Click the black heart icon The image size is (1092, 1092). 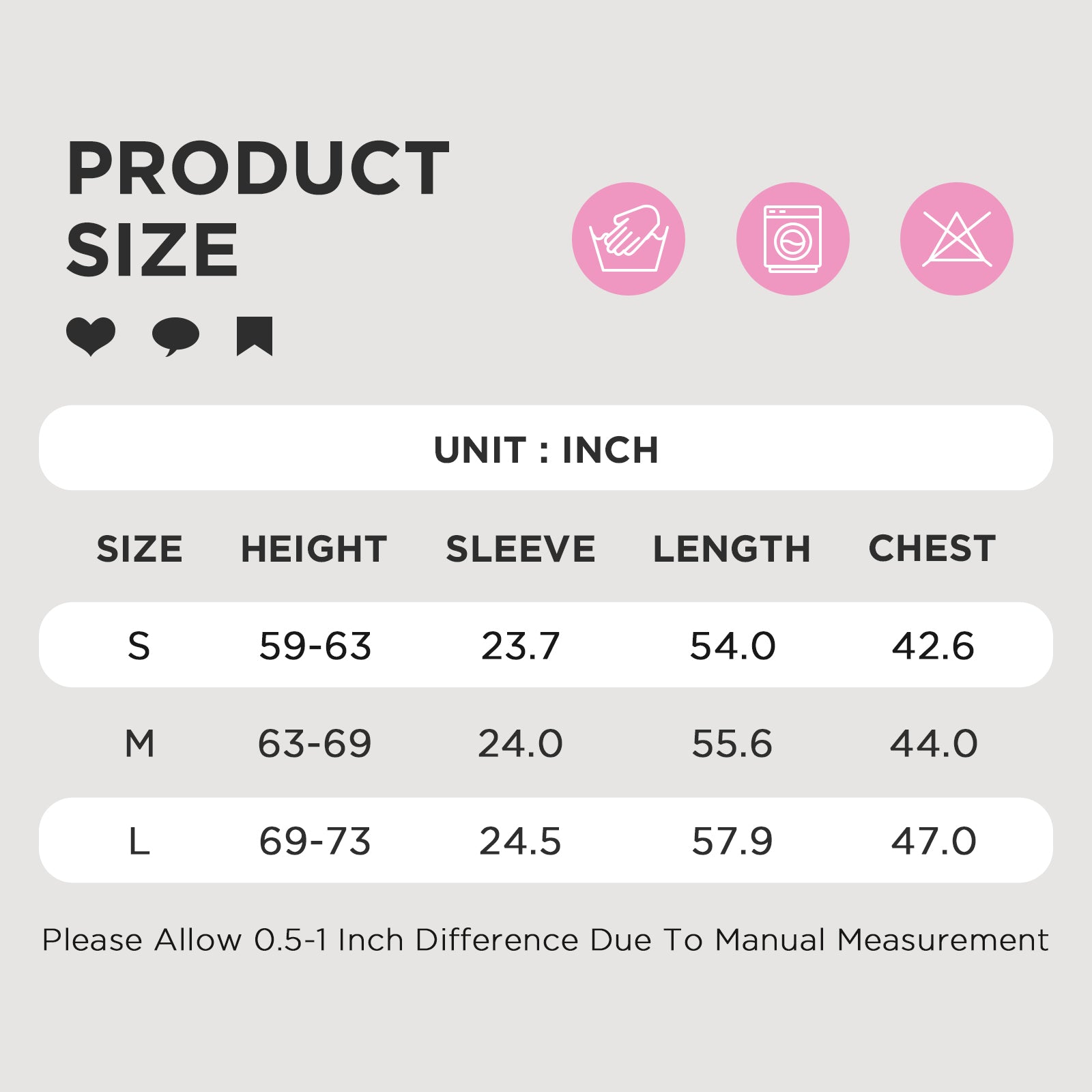pyautogui.click(x=91, y=336)
